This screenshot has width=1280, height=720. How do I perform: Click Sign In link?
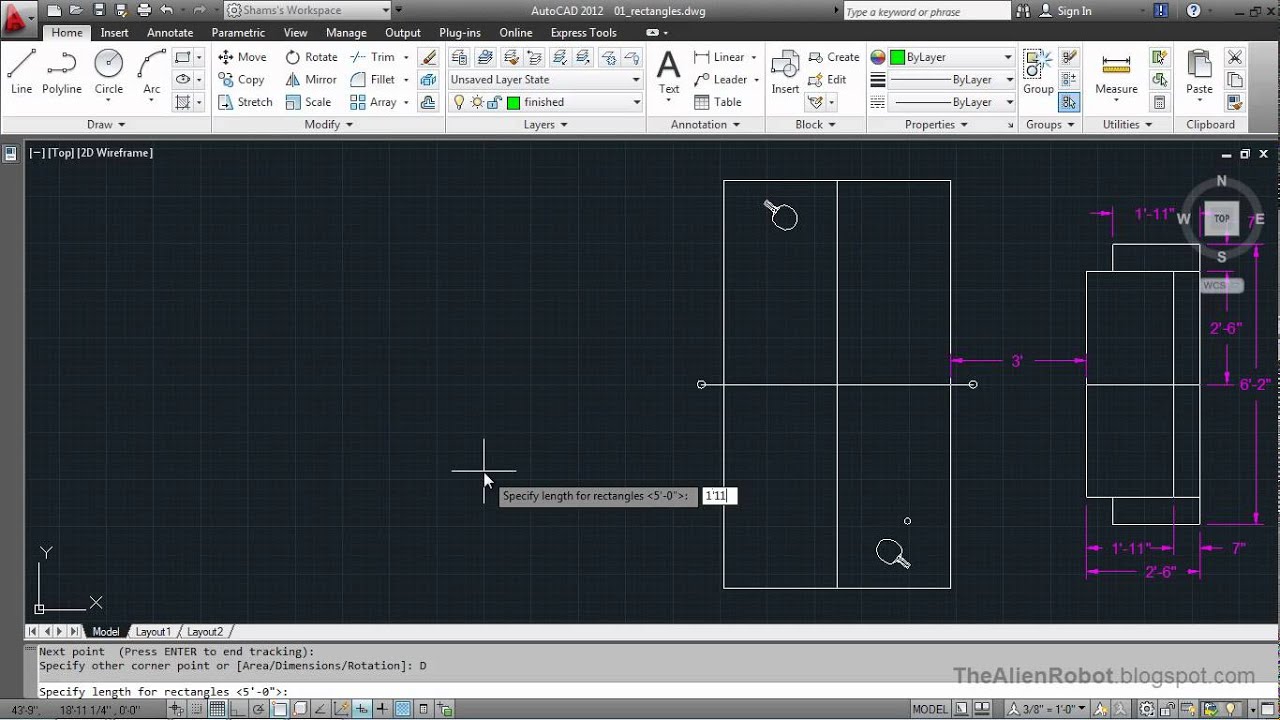pos(1074,11)
